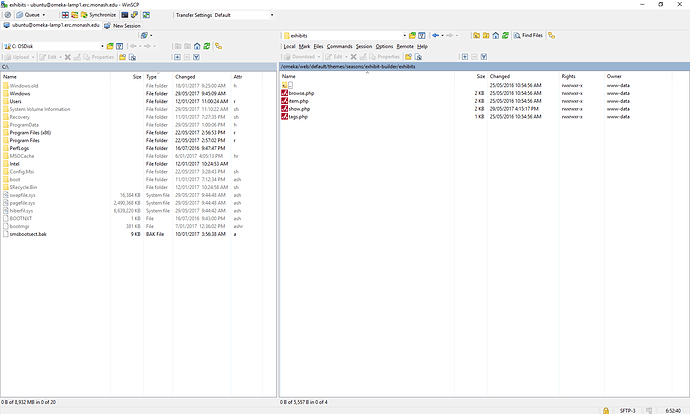
Task: Click the Synchronize button
Action: point(98,15)
